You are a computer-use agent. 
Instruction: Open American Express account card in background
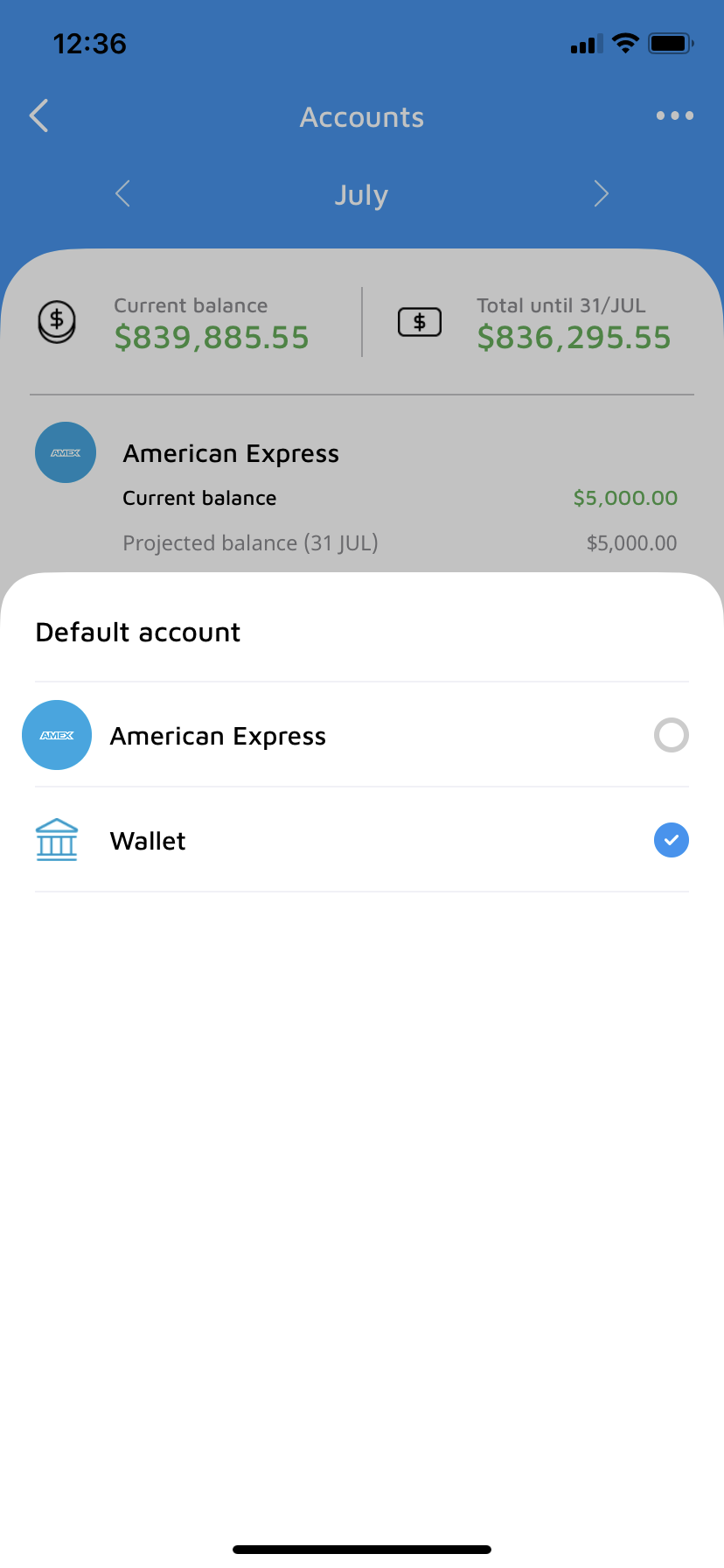(x=362, y=490)
